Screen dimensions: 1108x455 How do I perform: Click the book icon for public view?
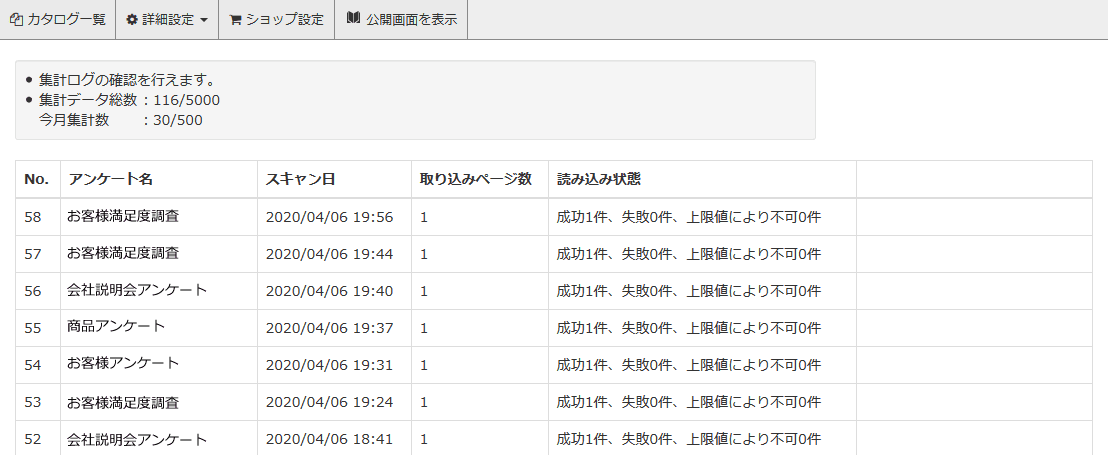[x=353, y=19]
